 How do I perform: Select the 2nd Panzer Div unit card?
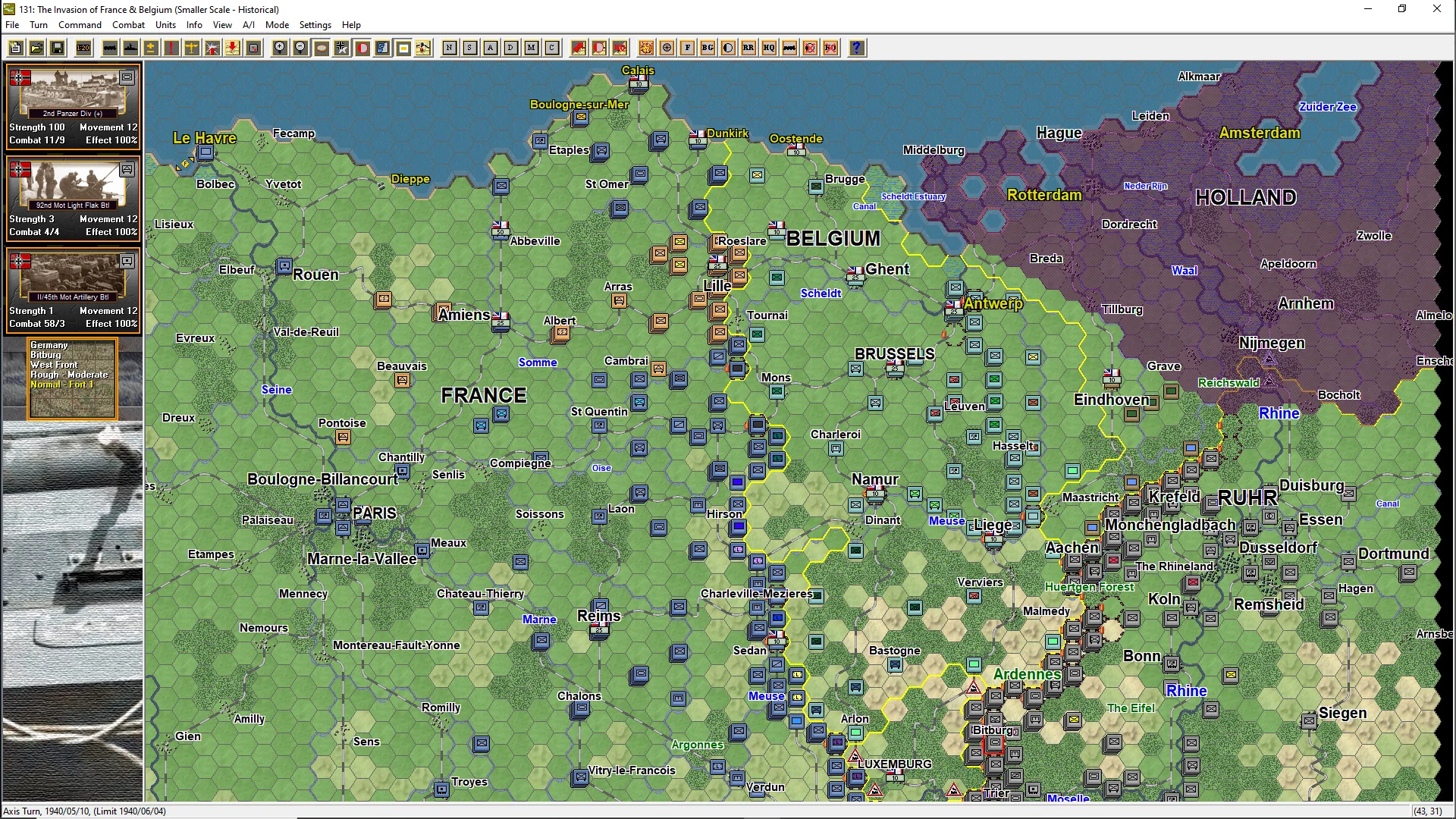tap(73, 106)
